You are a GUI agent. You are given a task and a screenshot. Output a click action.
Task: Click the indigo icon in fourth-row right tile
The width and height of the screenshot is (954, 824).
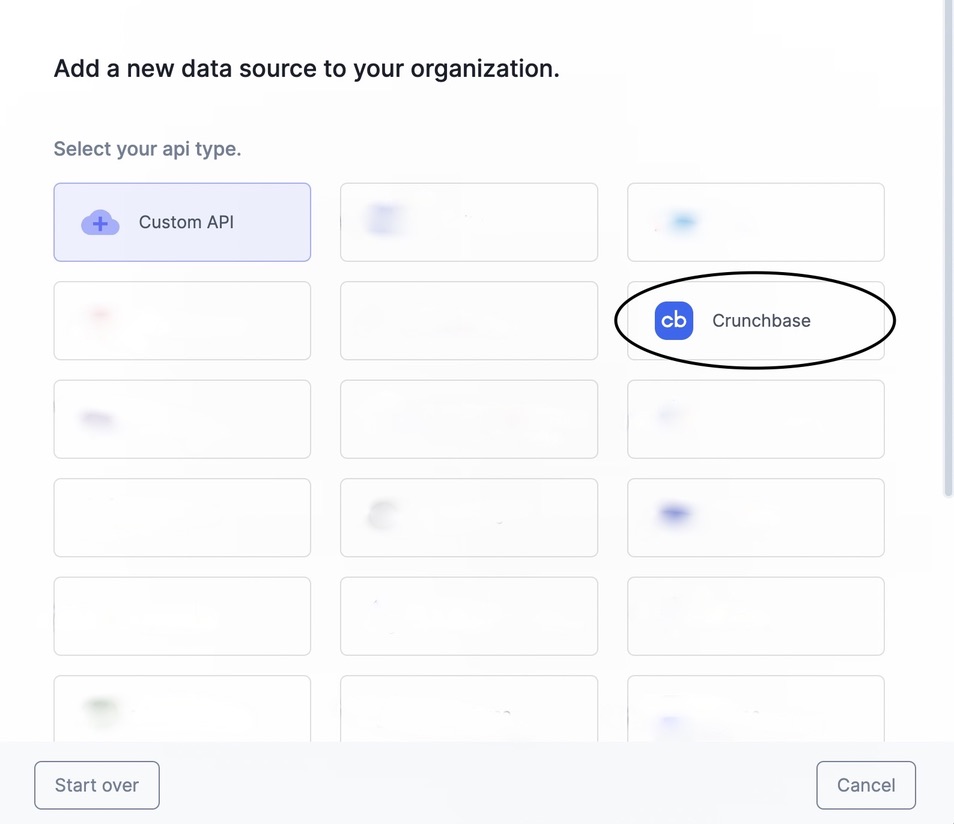[674, 513]
